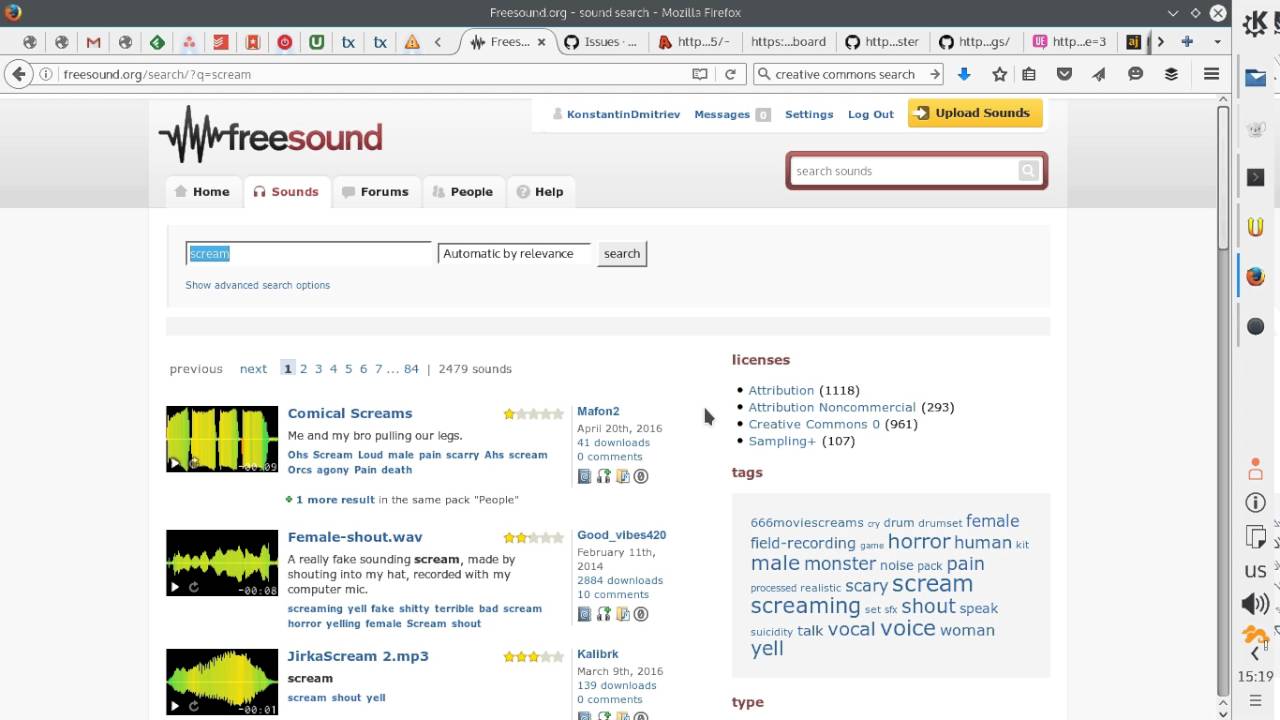This screenshot has width=1280, height=720.
Task: Open a new tab with plus button
Action: point(1187,42)
